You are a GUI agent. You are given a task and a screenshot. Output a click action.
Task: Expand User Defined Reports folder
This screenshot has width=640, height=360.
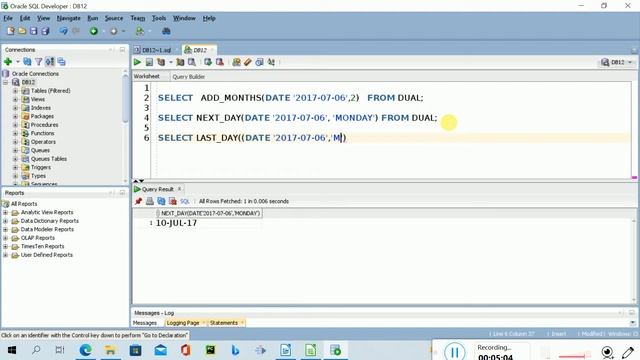point(6,255)
